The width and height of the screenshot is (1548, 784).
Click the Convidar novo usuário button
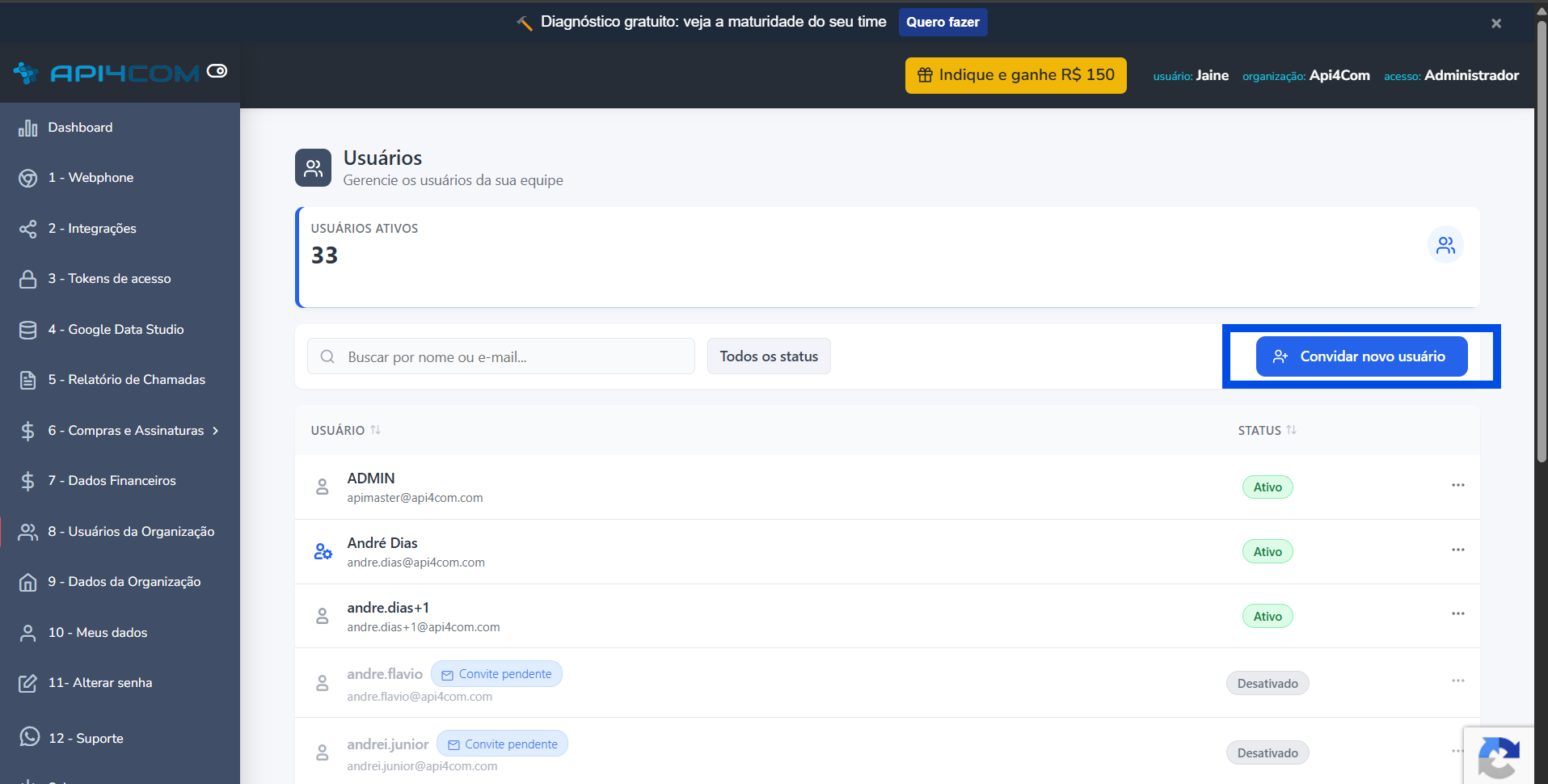pyautogui.click(x=1361, y=356)
